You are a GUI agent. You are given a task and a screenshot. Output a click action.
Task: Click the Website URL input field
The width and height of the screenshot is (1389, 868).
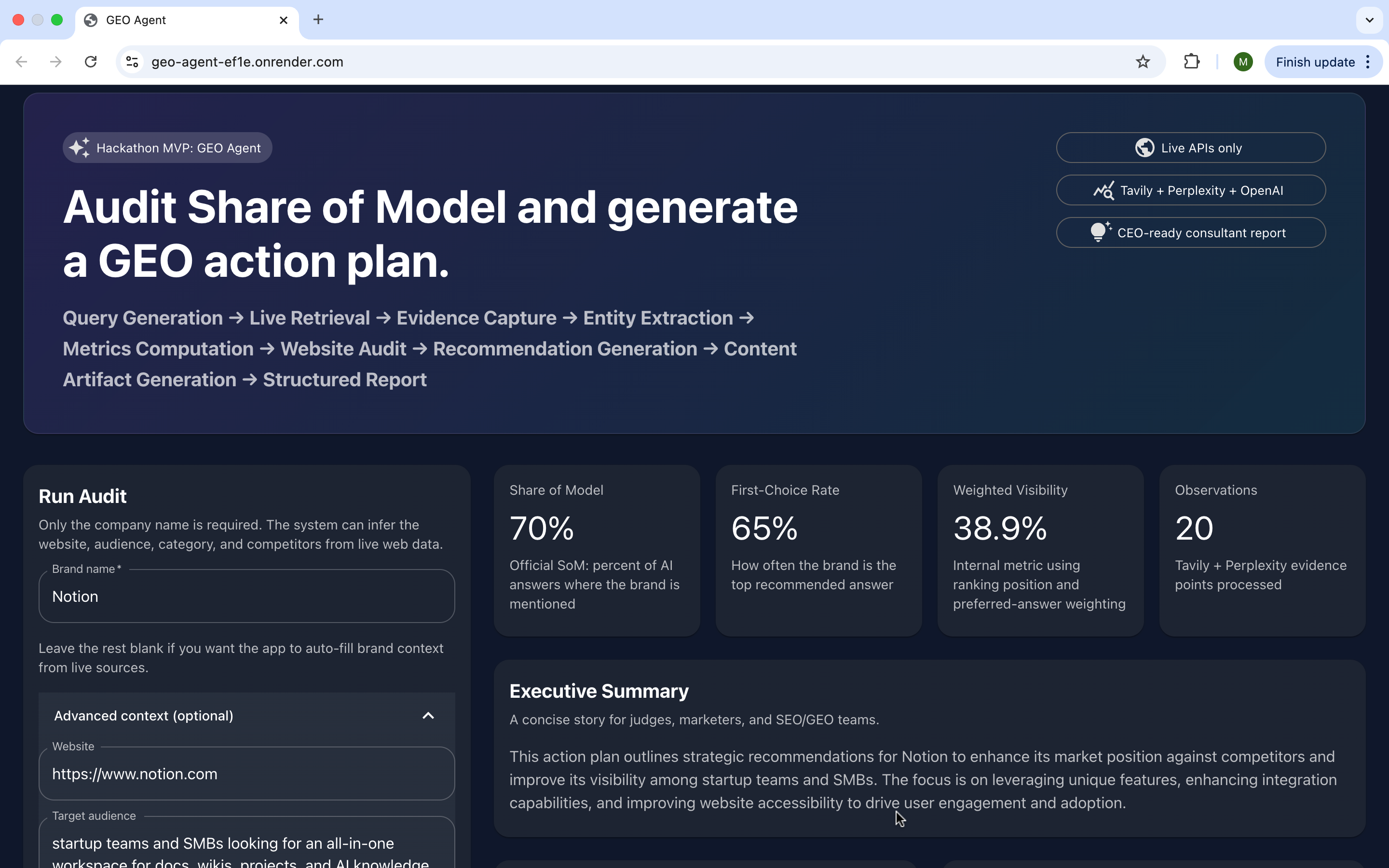pos(247,774)
